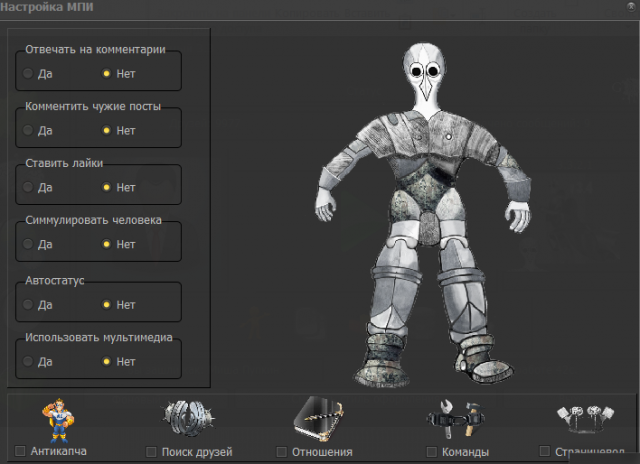The height and width of the screenshot is (464, 640).
Task: Click the Команды tool belt icon
Action: point(456,419)
